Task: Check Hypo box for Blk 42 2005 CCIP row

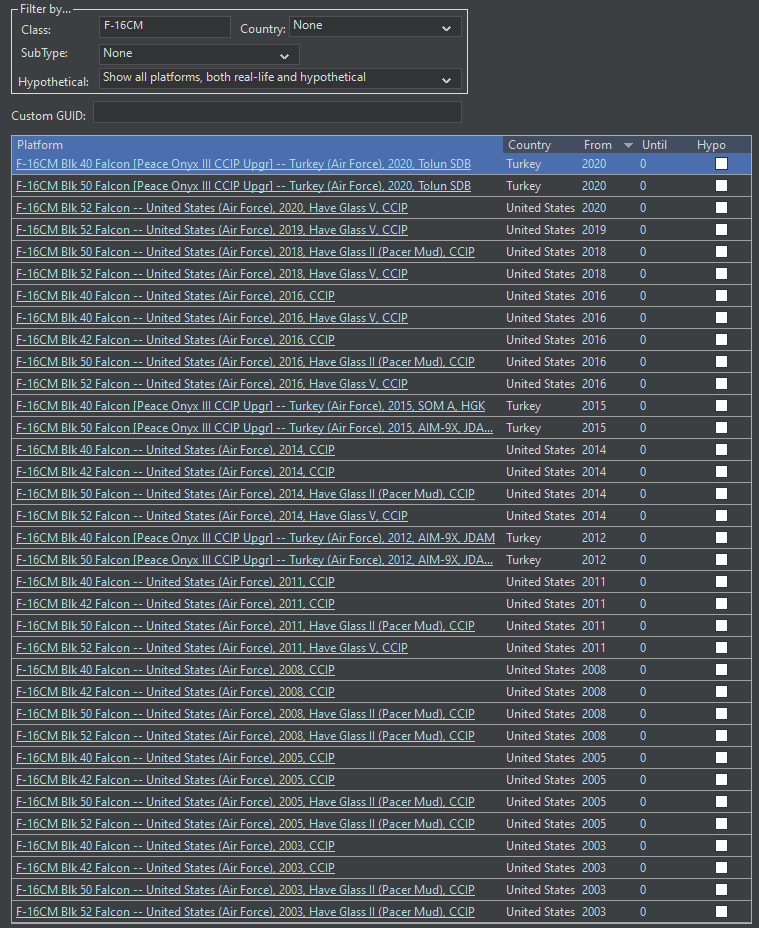Action: pyautogui.click(x=721, y=780)
